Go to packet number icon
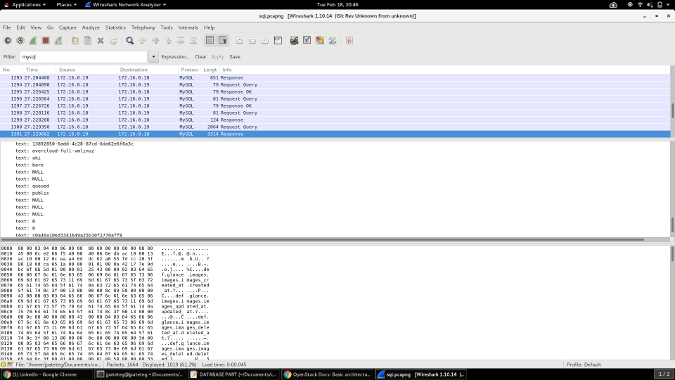 click(168, 40)
